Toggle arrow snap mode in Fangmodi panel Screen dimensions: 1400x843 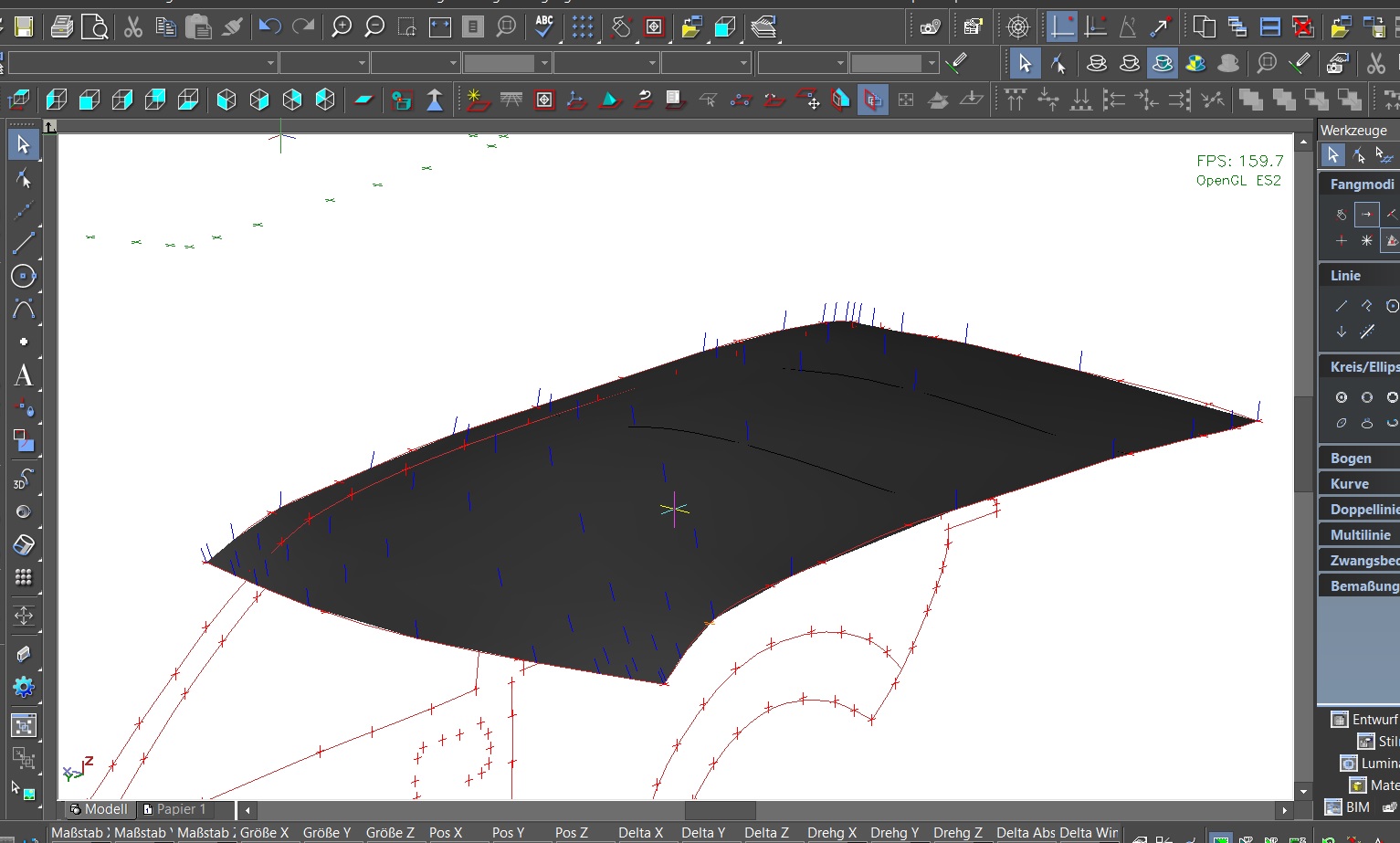pyautogui.click(x=1366, y=215)
